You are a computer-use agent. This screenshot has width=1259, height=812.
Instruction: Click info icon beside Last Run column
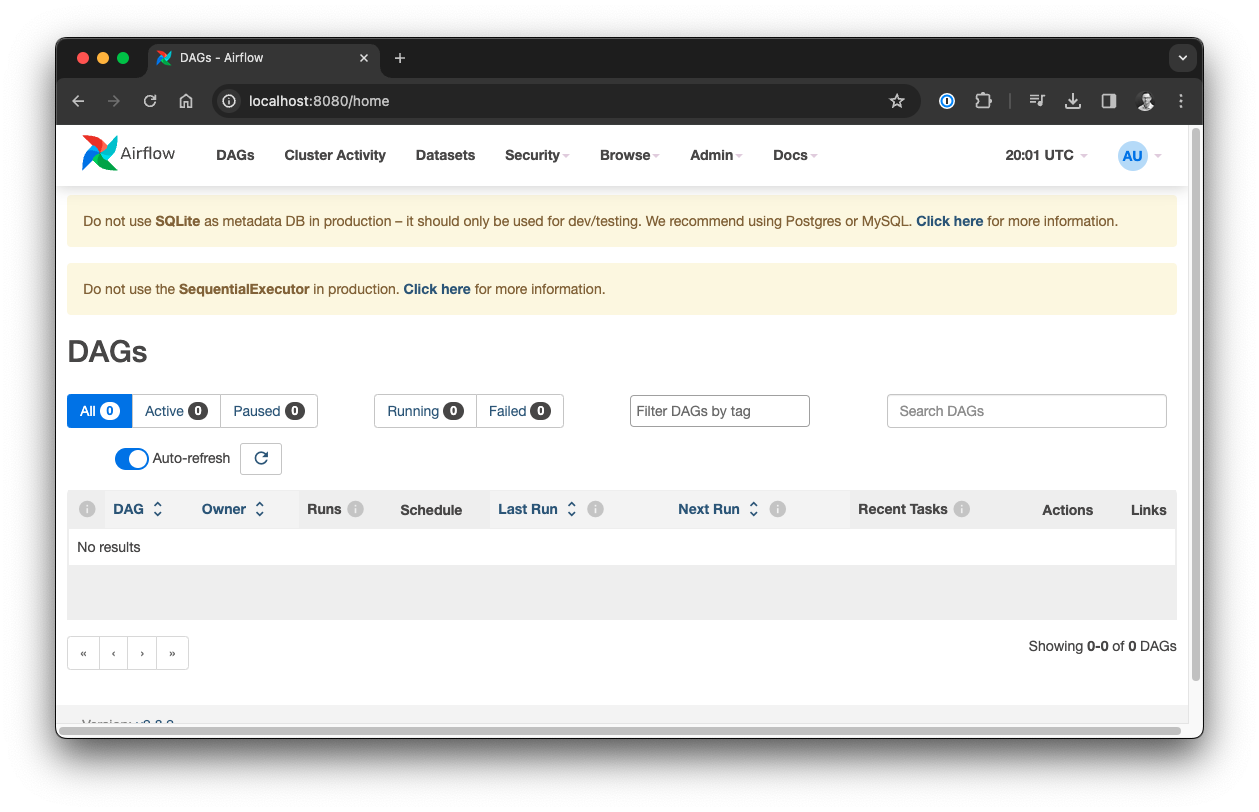(x=595, y=509)
